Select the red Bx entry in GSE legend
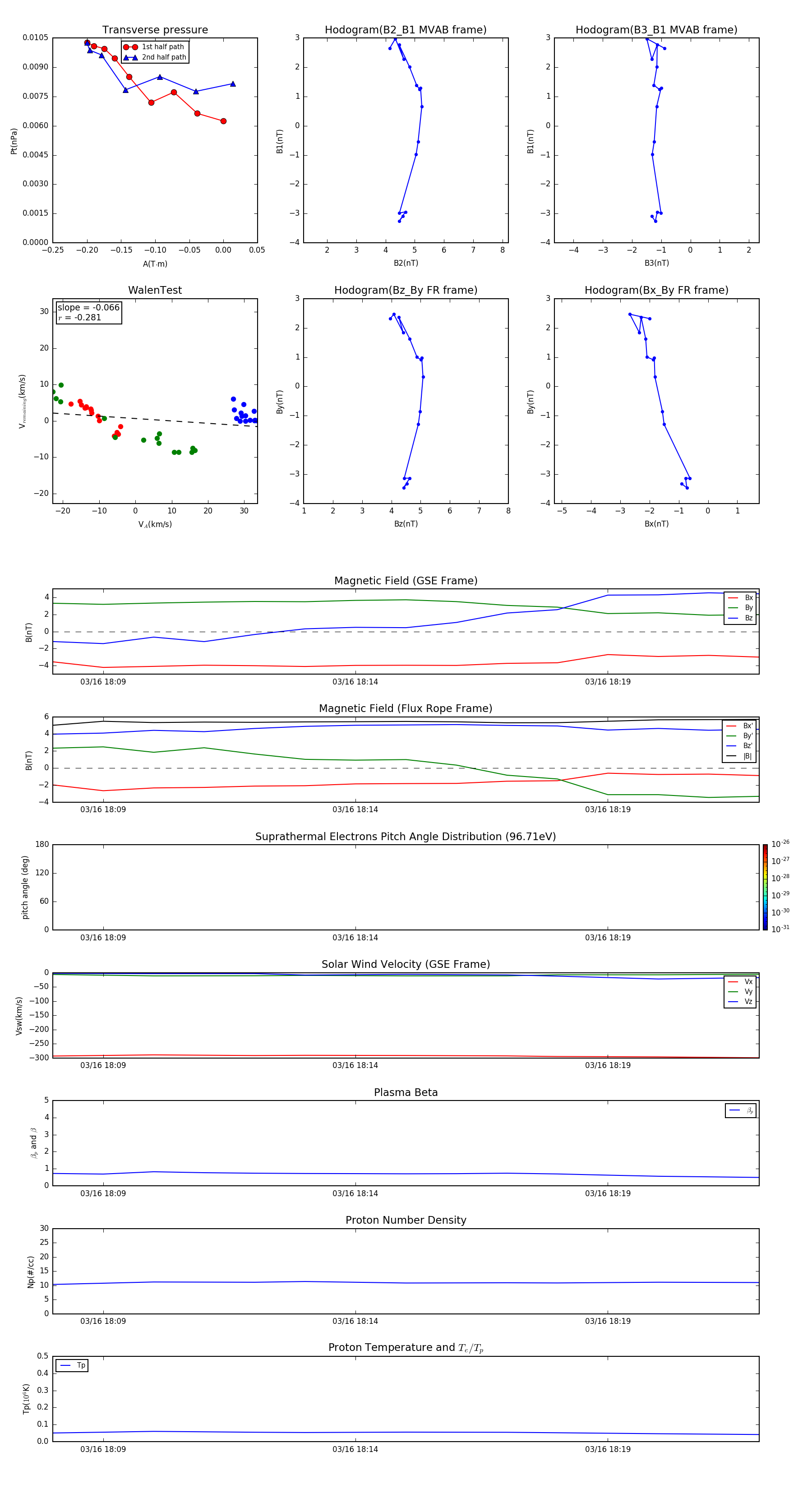Viewport: 812px width, 1489px height. pos(740,598)
